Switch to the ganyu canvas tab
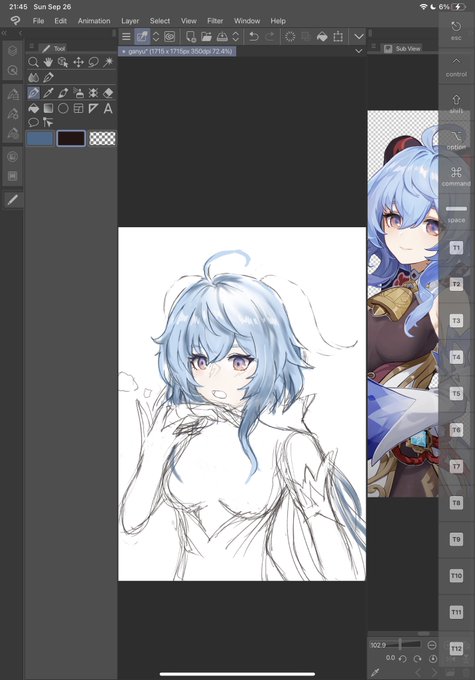 click(x=177, y=51)
